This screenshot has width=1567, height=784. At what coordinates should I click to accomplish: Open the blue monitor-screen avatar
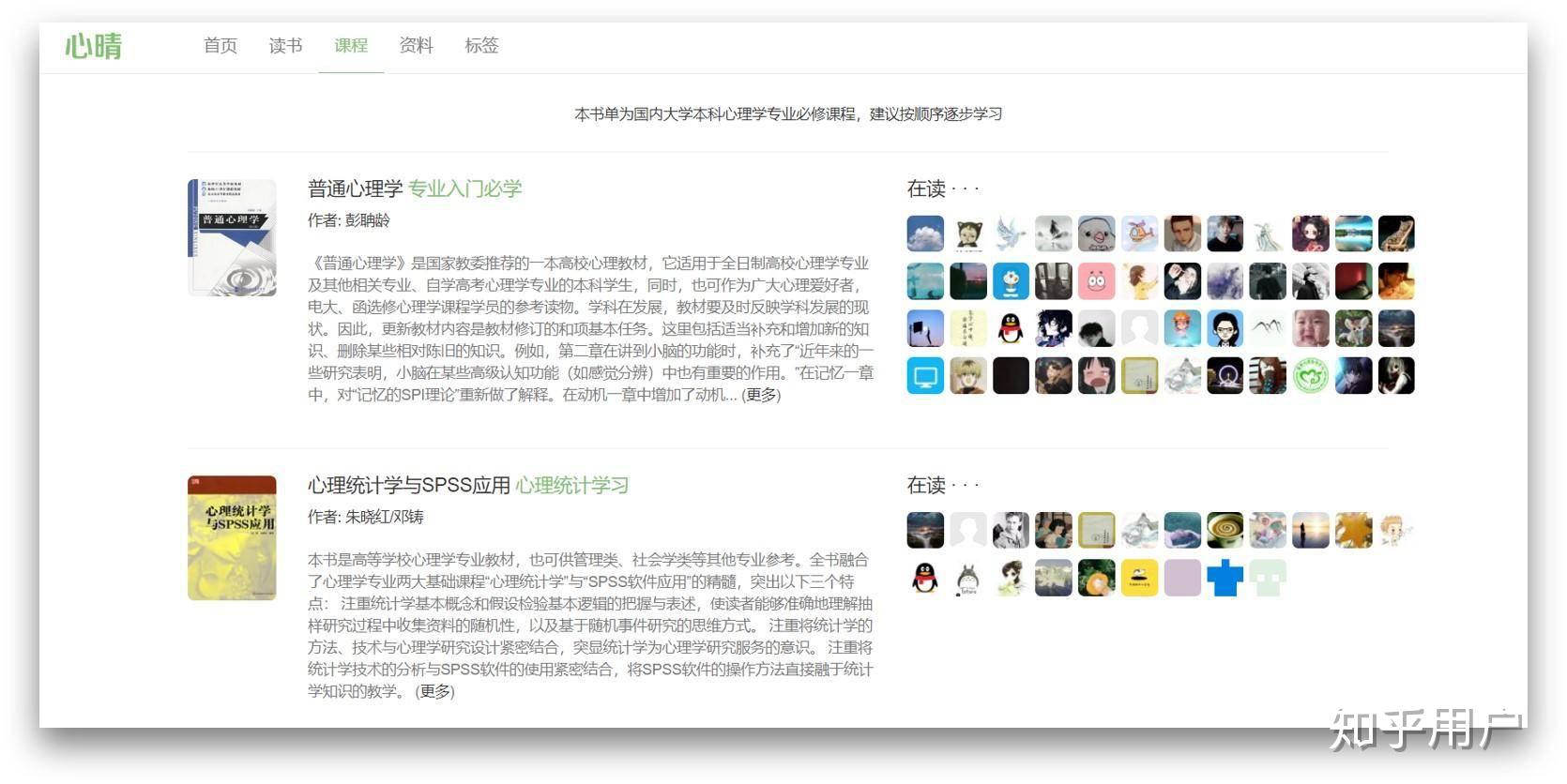tap(925, 376)
